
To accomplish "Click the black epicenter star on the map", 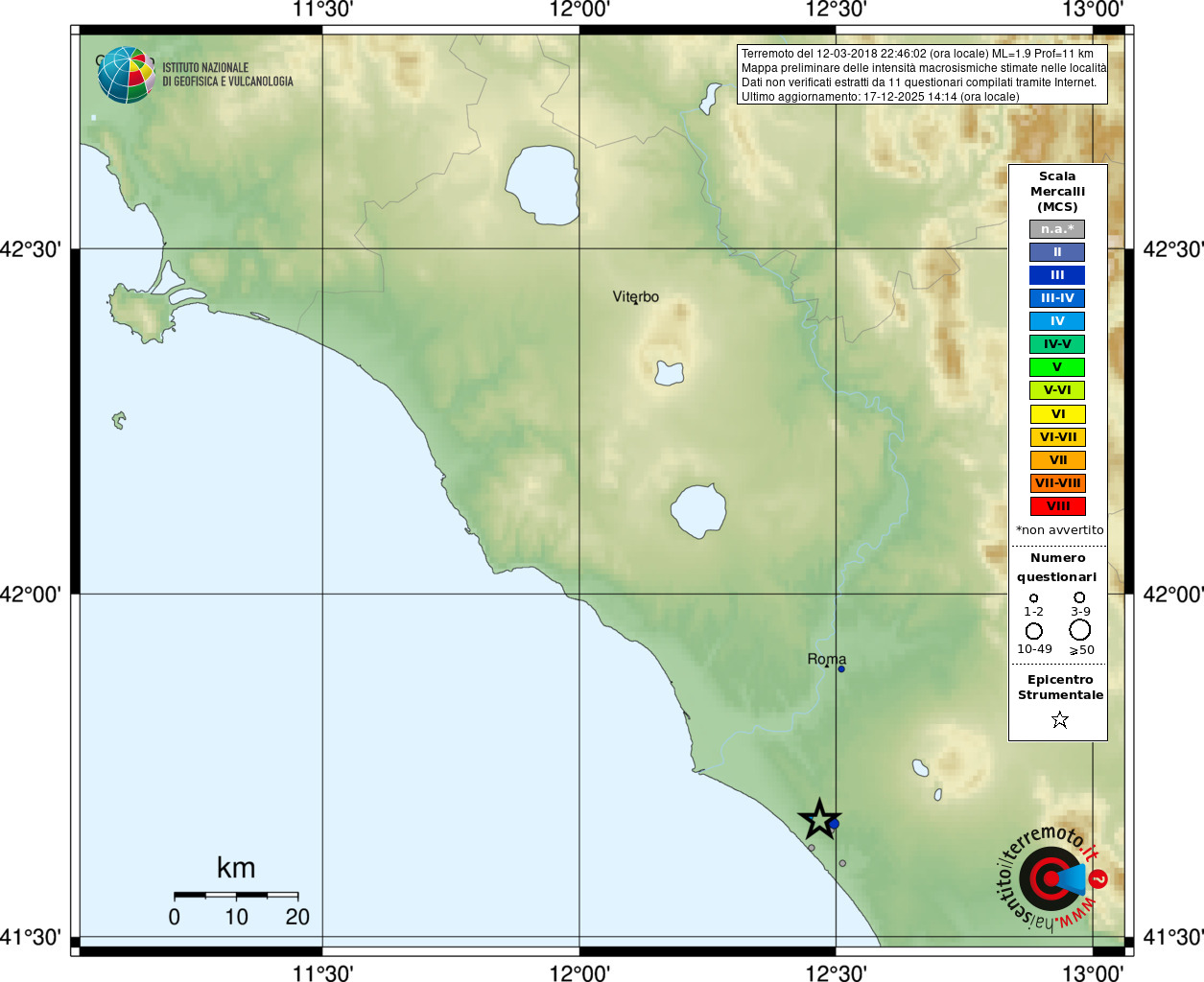I will click(x=818, y=819).
